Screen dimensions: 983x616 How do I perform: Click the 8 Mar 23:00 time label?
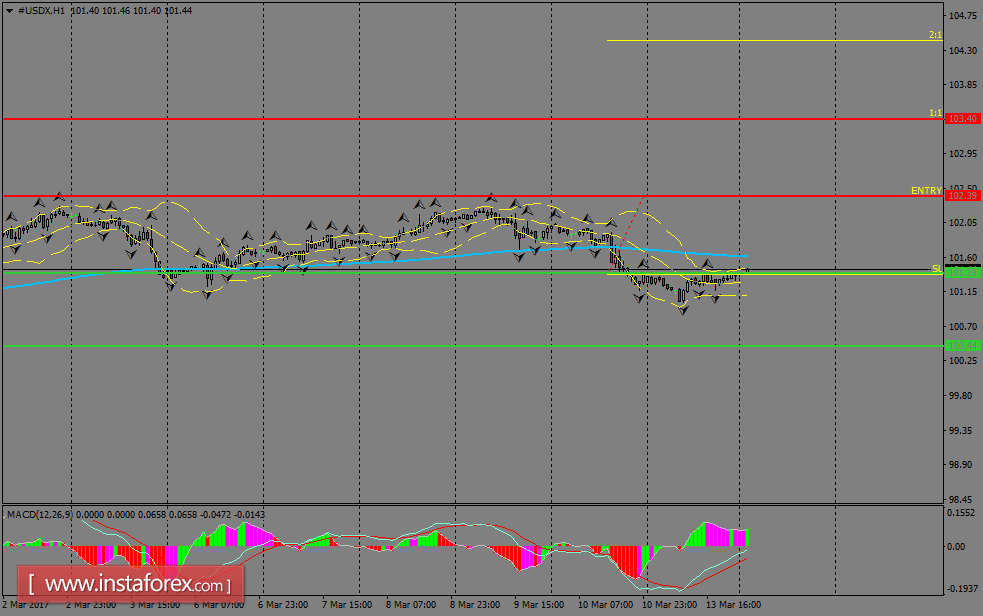(x=474, y=605)
